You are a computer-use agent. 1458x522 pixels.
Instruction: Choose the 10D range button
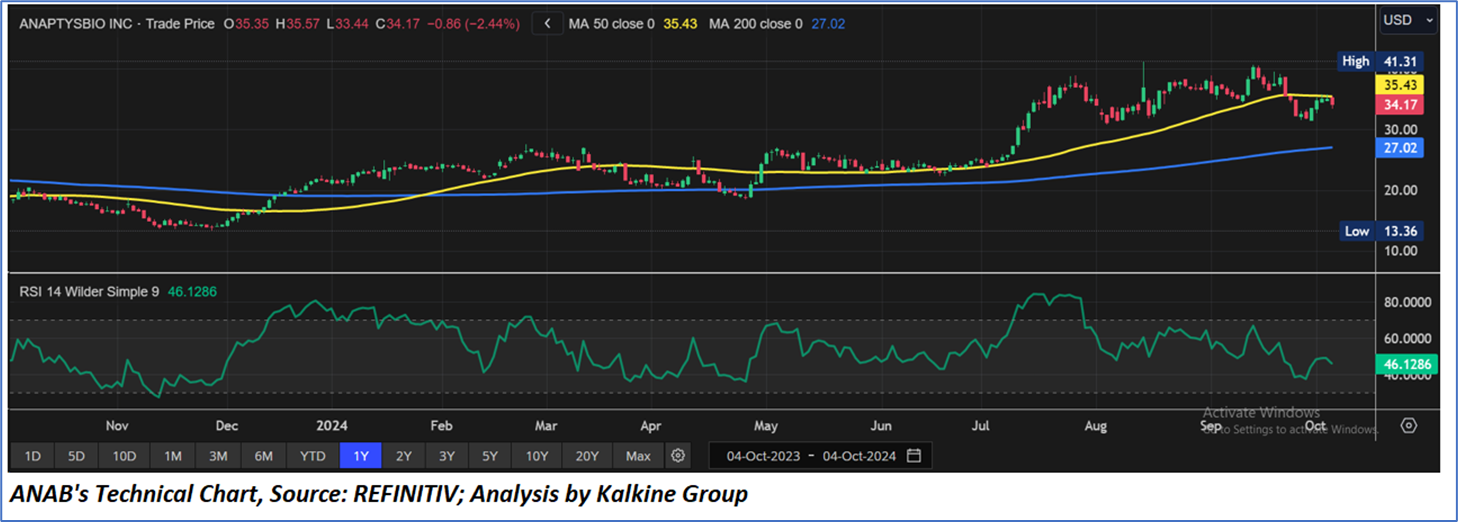point(125,456)
